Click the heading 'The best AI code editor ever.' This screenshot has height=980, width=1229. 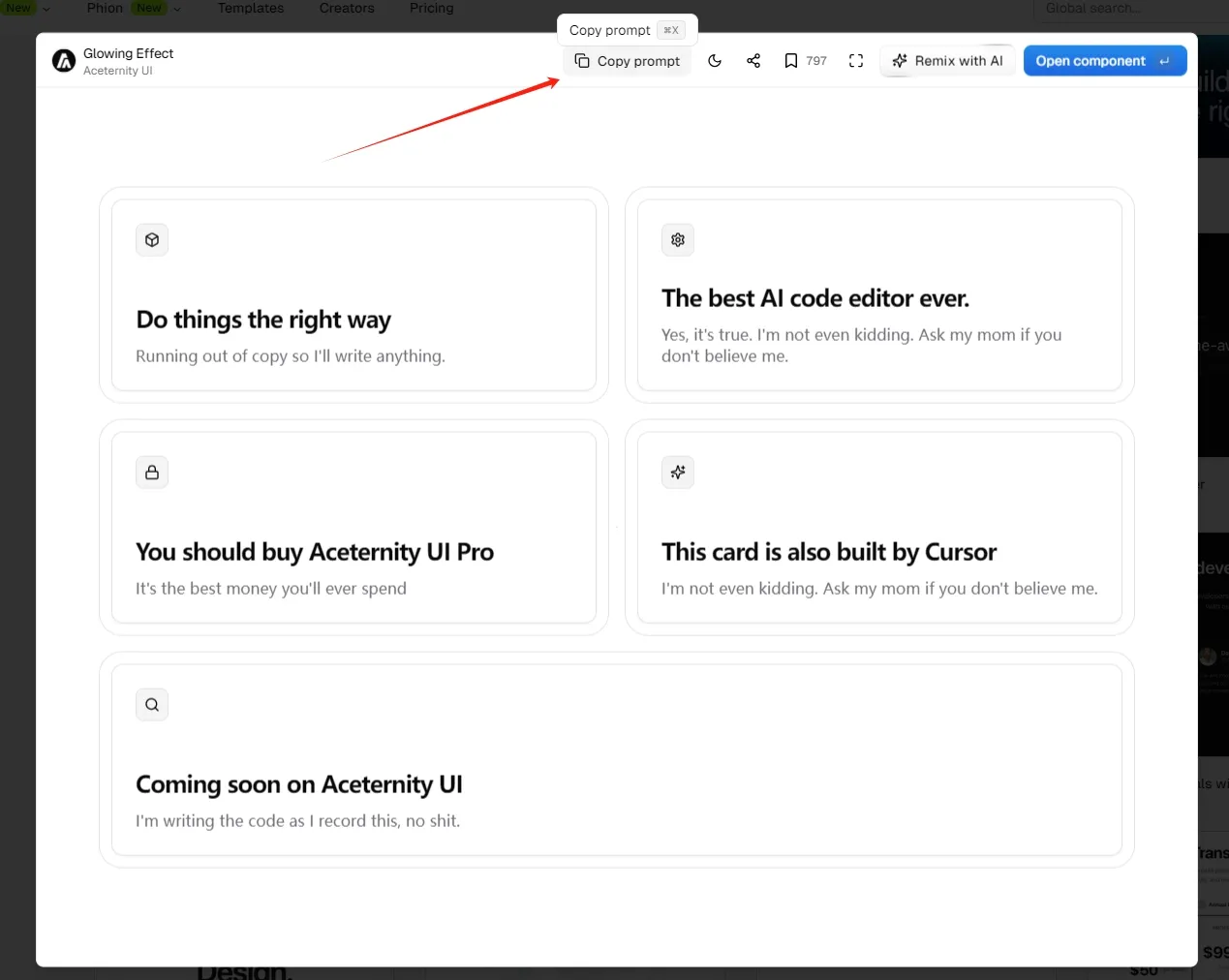pos(815,298)
